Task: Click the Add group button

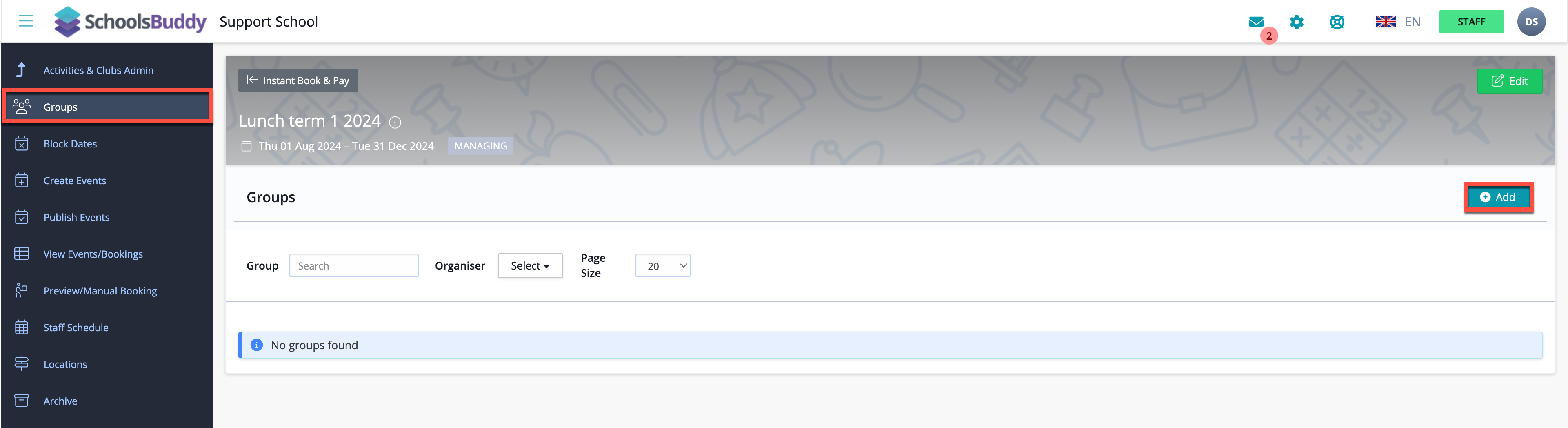Action: coord(1498,197)
